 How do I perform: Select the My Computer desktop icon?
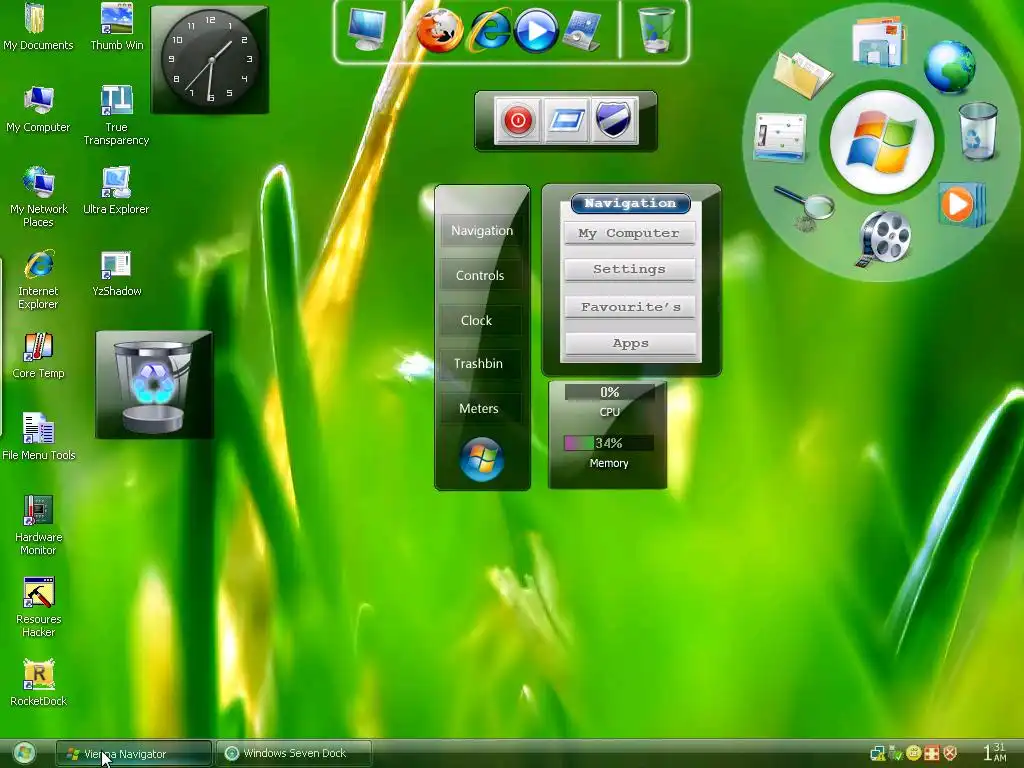(38, 109)
